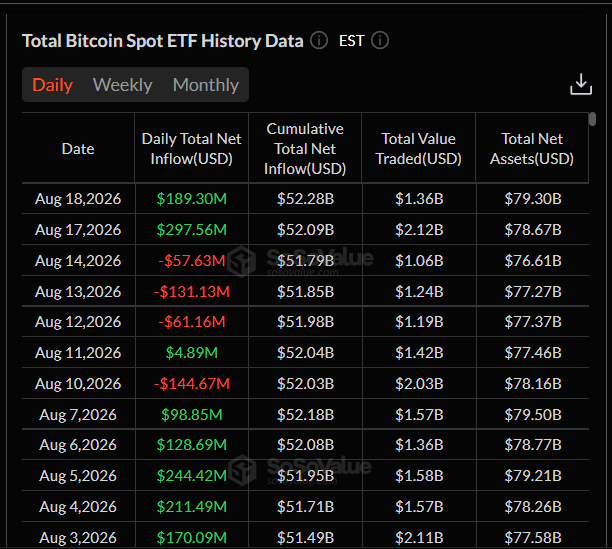Select the $189.30M inflow value

192,199
